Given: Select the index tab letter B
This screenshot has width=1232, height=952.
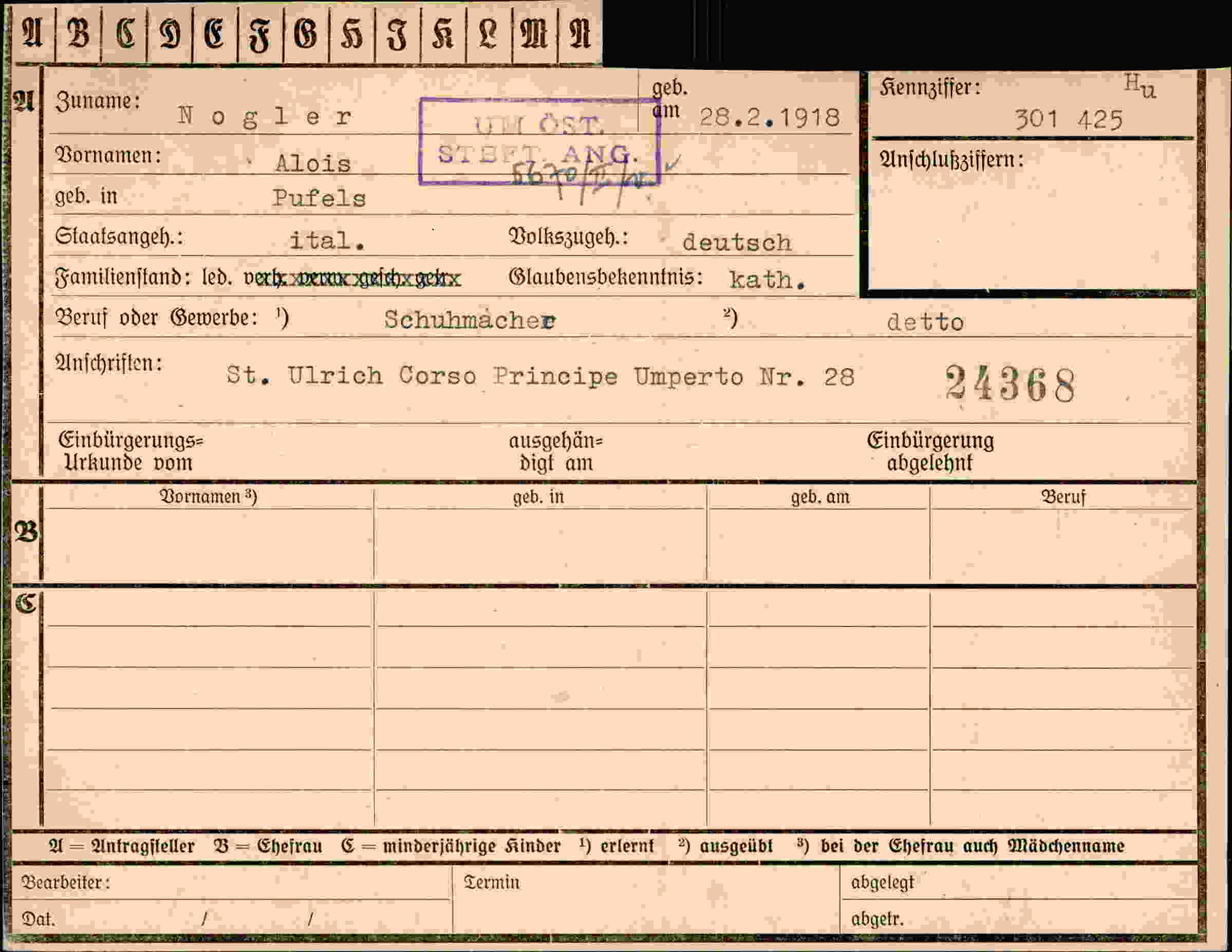Looking at the screenshot, I should coord(79,33).
